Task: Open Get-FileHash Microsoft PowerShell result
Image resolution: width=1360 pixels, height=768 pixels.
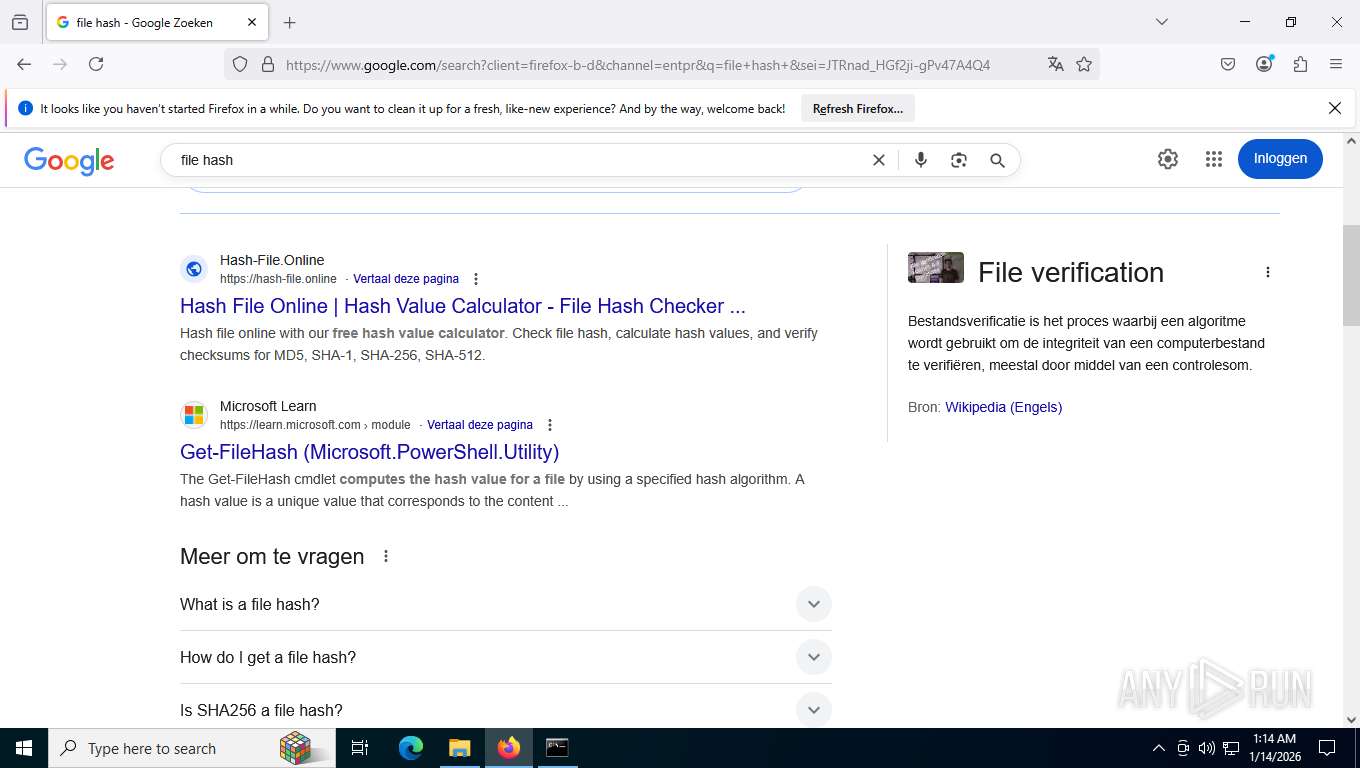Action: pos(369,452)
